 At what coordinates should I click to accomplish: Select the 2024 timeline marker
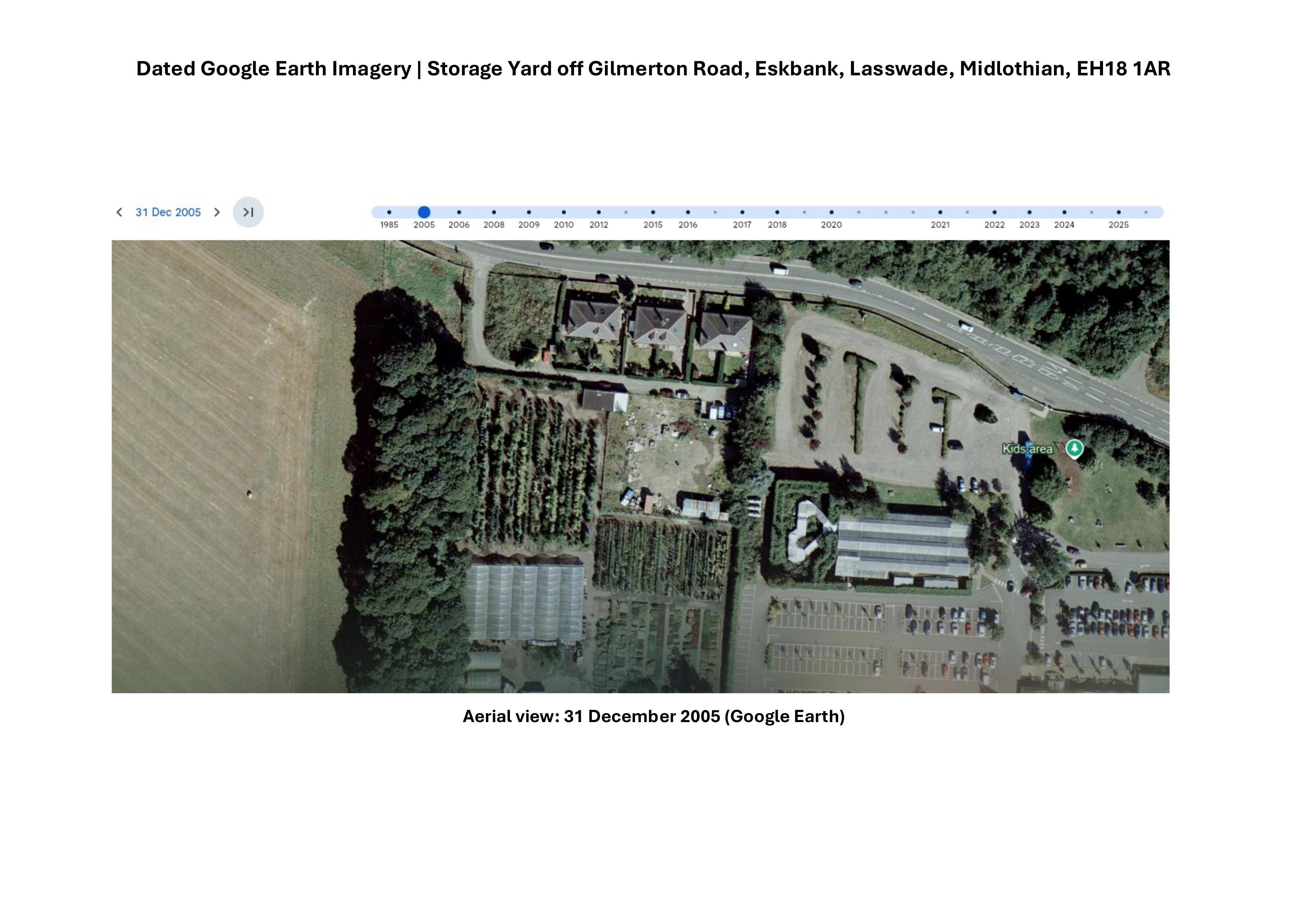pos(1064,212)
